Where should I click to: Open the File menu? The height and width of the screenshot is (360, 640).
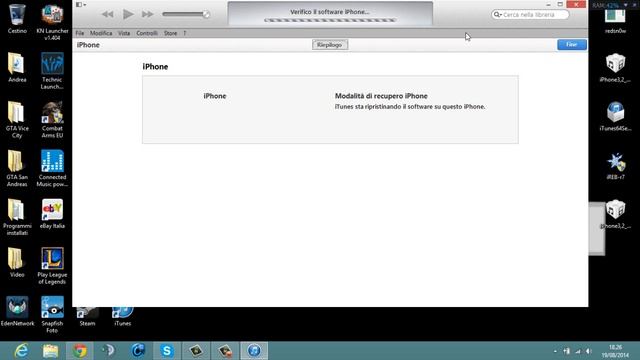pos(80,33)
